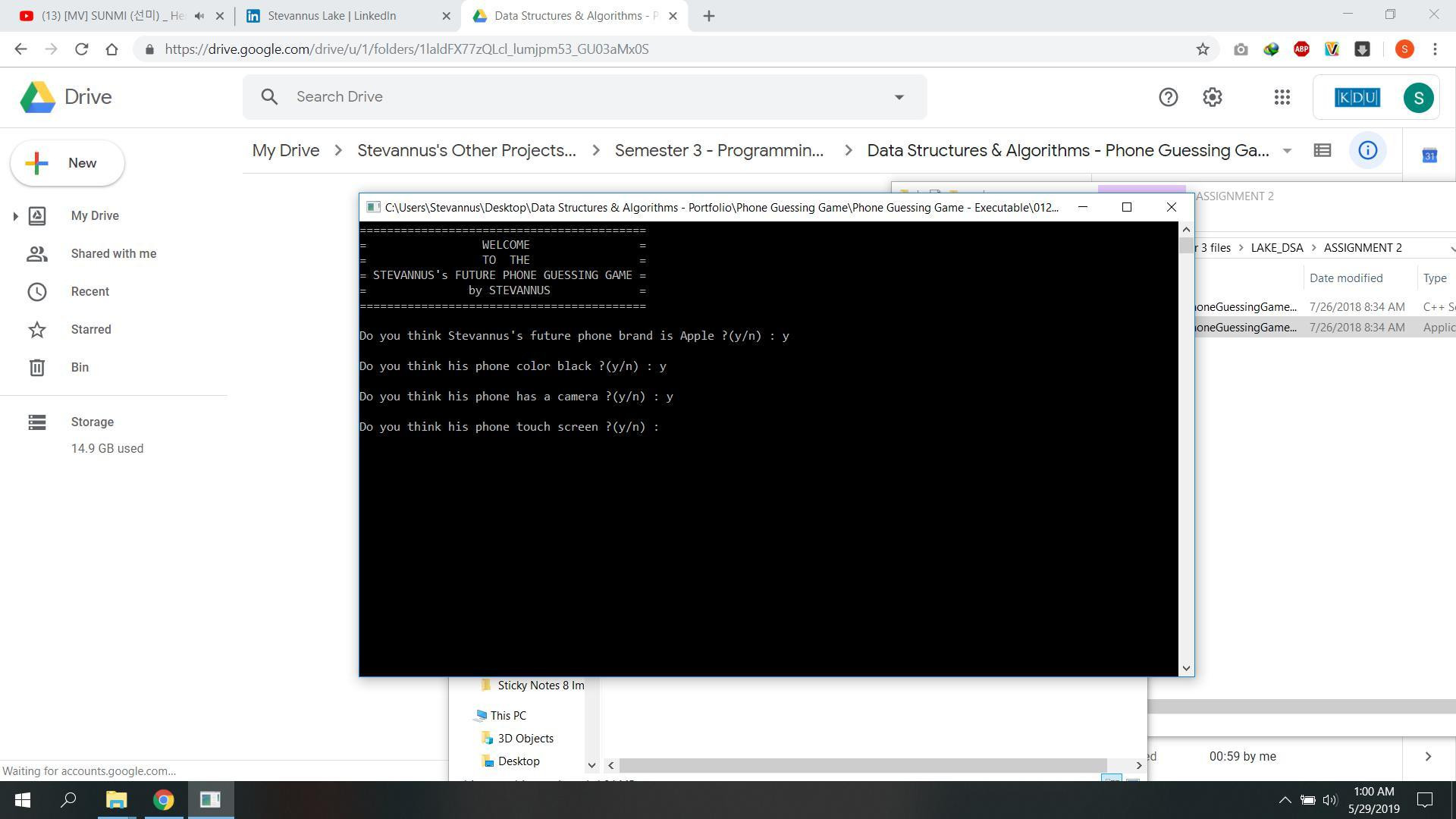Switch Drive to list layout view
The width and height of the screenshot is (1456, 819).
coord(1322,150)
